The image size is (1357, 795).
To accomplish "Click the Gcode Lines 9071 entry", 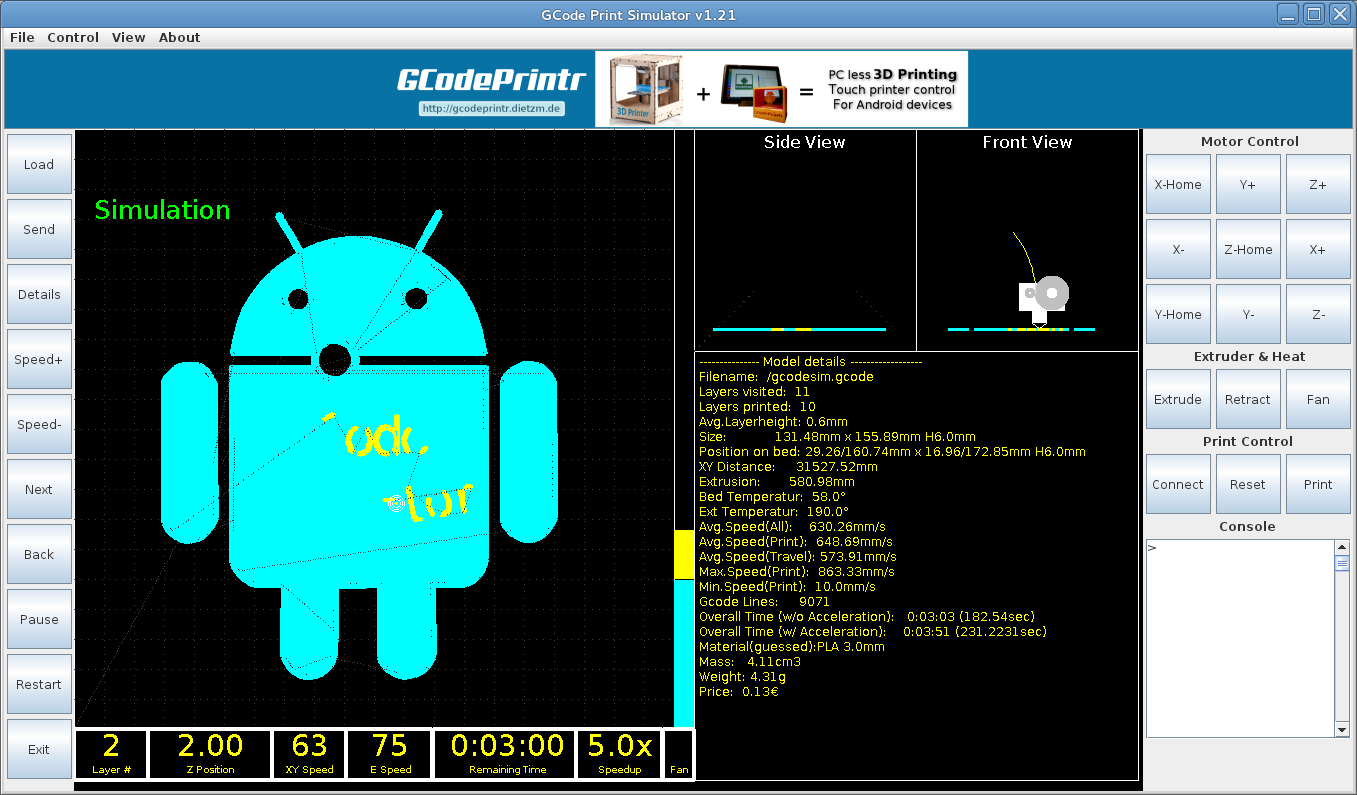I will pos(764,602).
